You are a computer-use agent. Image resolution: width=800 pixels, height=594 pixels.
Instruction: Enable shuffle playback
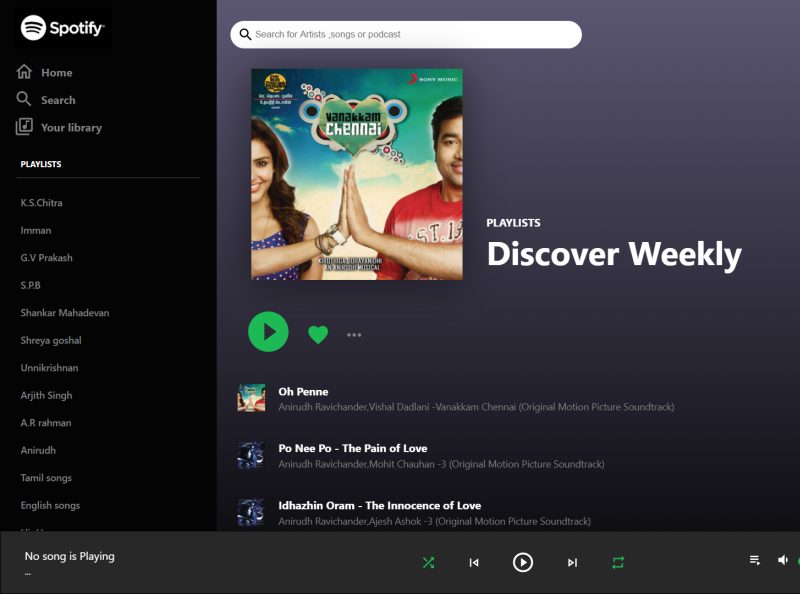coord(428,562)
